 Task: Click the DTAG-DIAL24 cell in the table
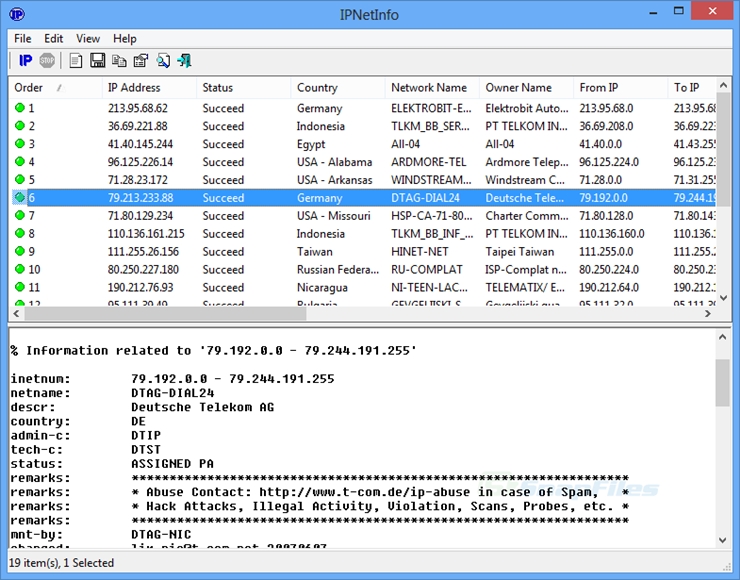tap(425, 198)
